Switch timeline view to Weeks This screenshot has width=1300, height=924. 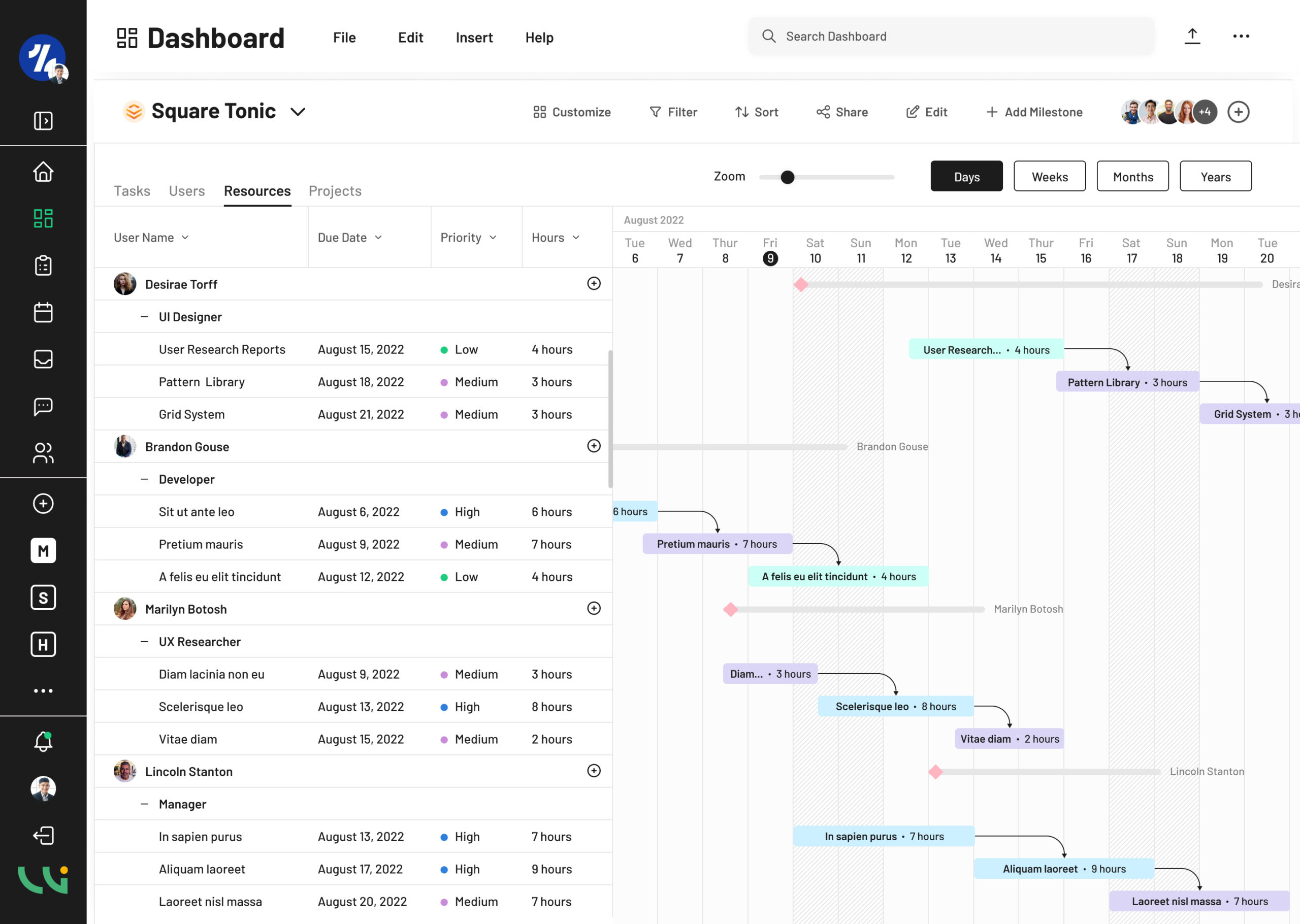click(1049, 176)
